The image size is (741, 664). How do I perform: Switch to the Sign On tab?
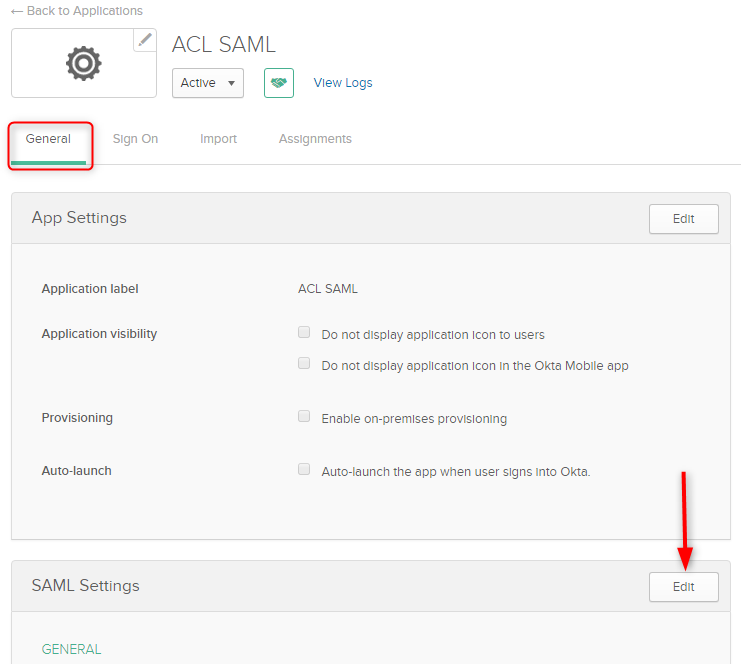pos(135,139)
